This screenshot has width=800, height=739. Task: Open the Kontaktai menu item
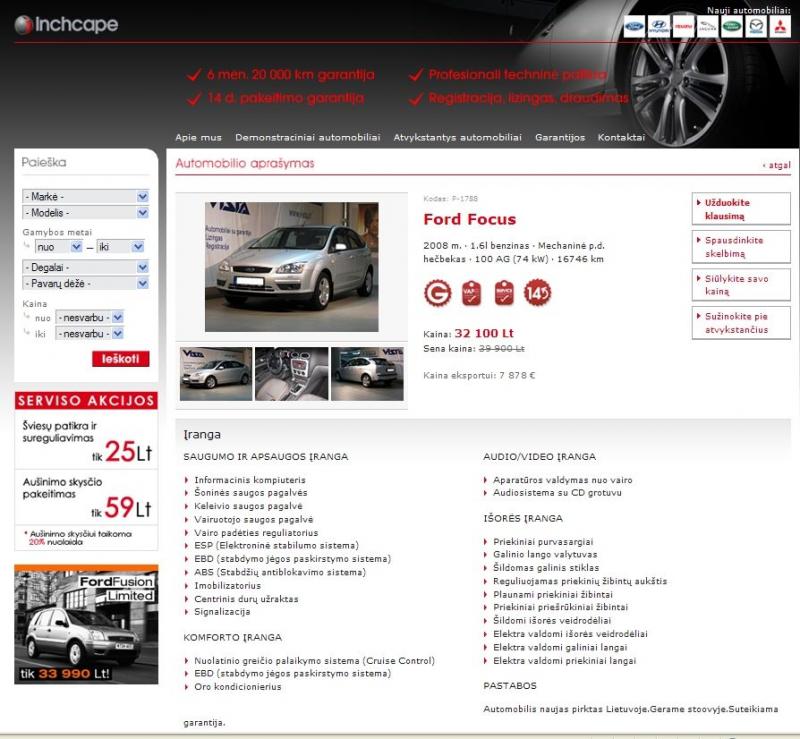pyautogui.click(x=621, y=137)
